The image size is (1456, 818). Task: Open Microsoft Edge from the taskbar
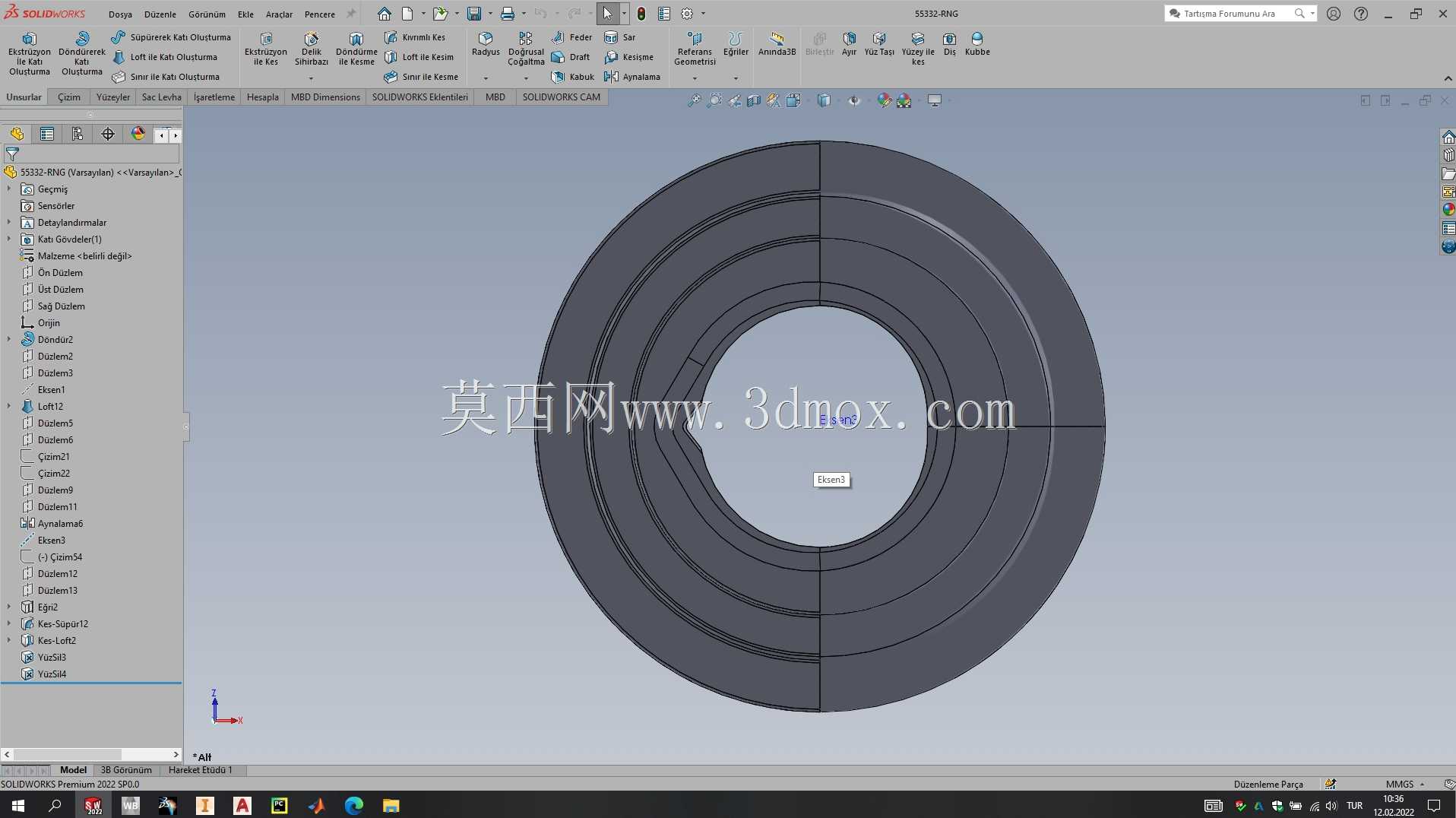[x=354, y=805]
